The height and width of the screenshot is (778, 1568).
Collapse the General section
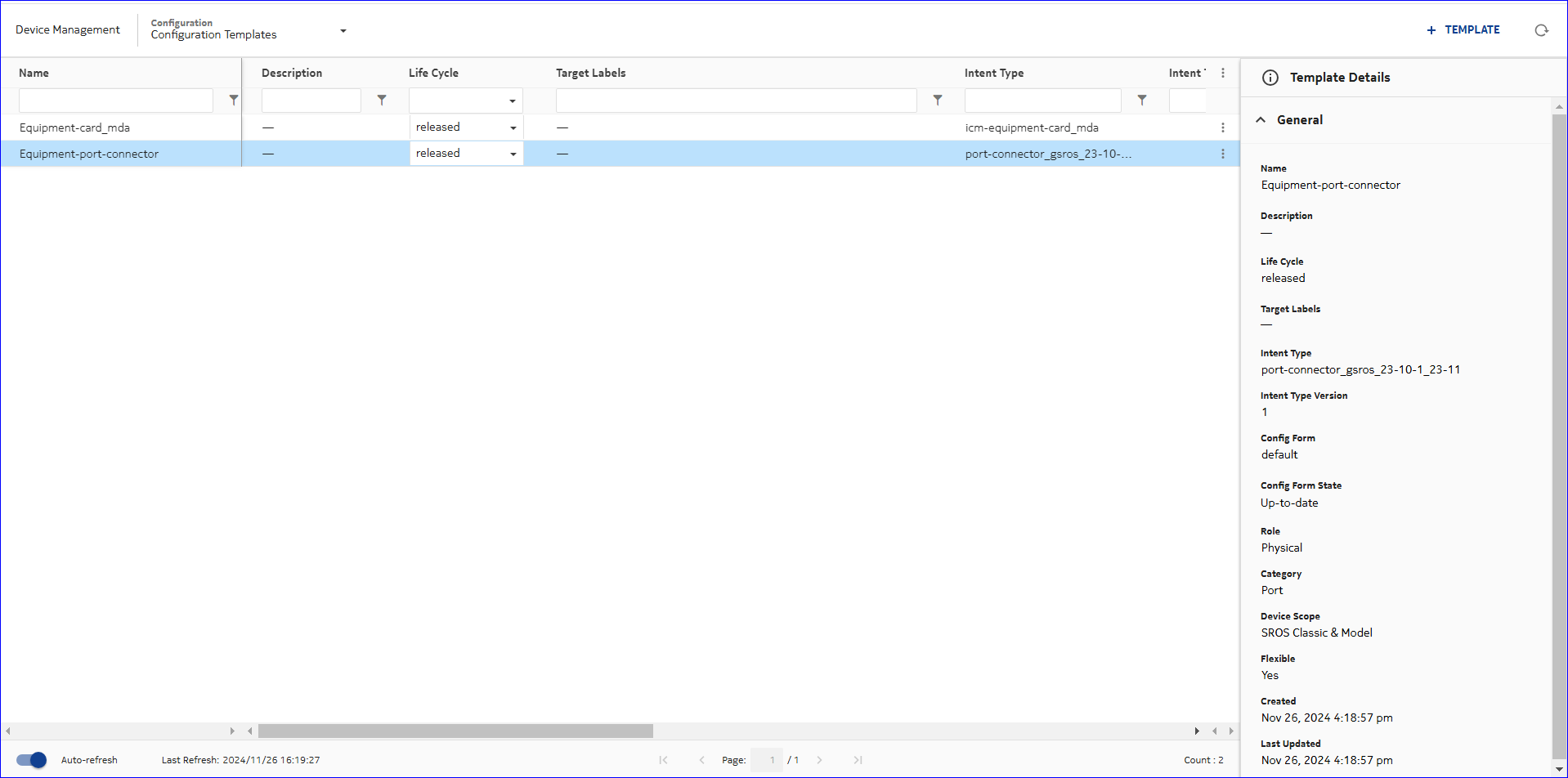click(x=1261, y=120)
